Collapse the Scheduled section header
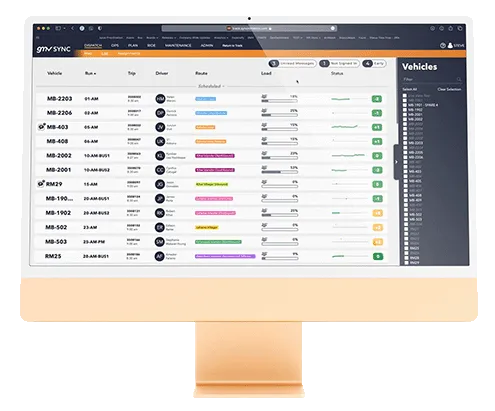 pyautogui.click(x=211, y=86)
